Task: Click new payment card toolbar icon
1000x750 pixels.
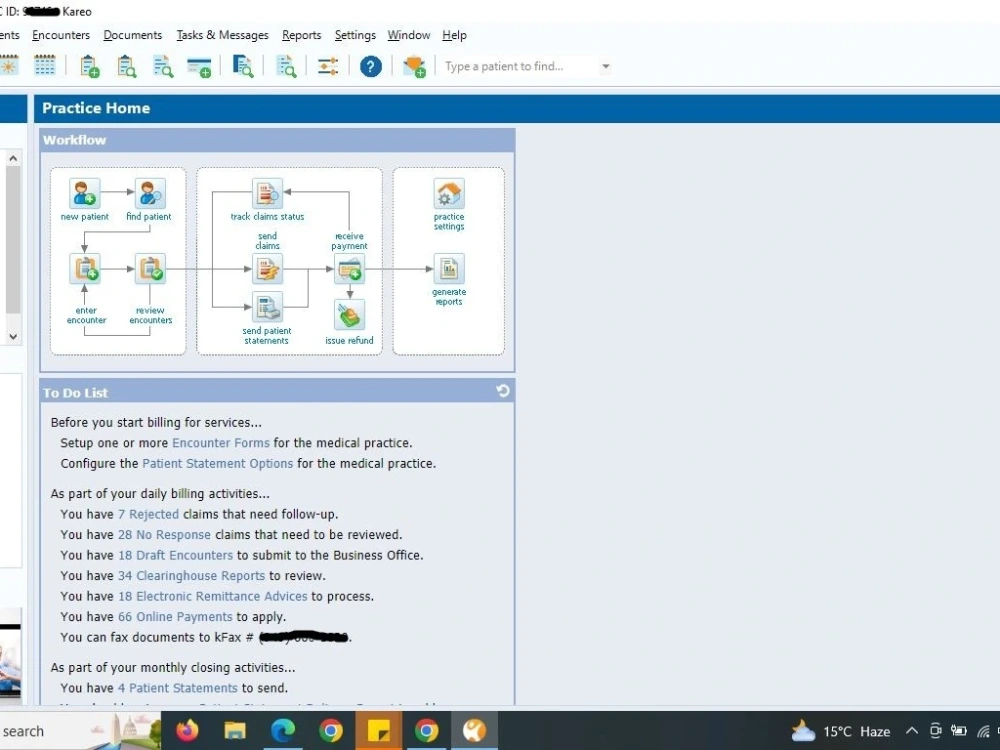Action: coord(200,66)
